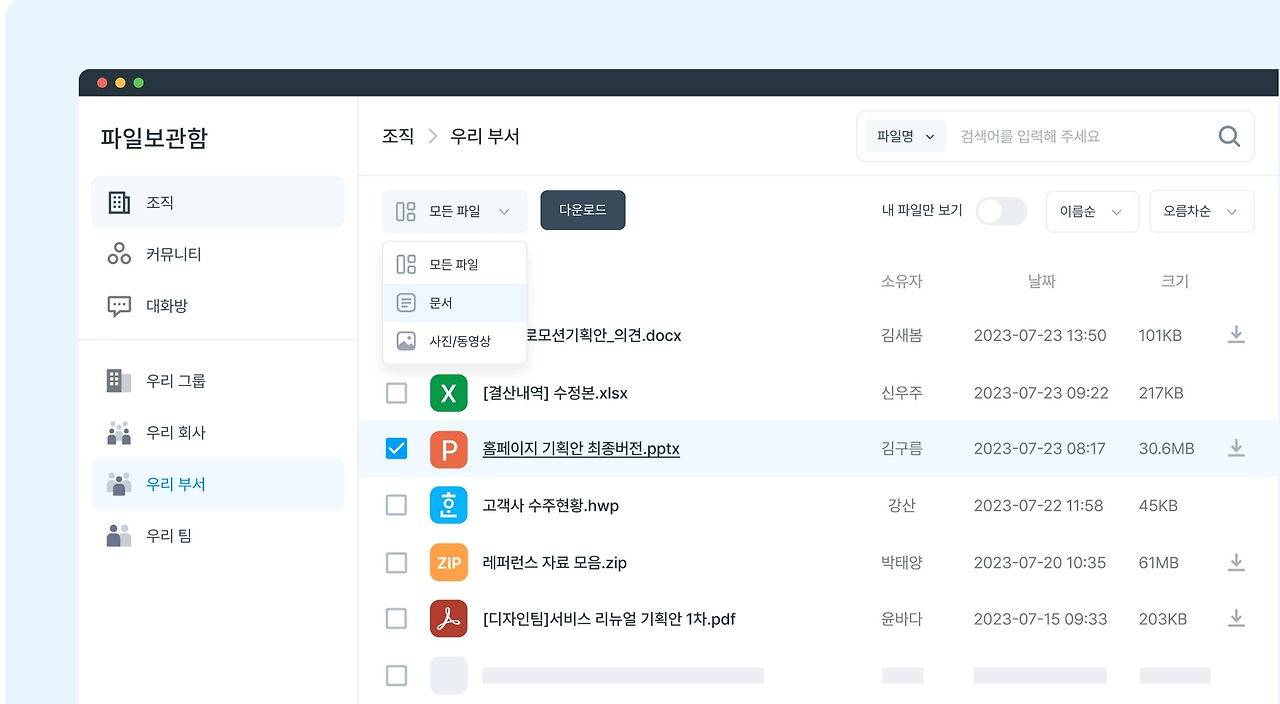Viewport: 1280px width, 704px height.
Task: Check the box for 서비스 리뉴얼 기획안 1차.pdf
Action: click(397, 619)
